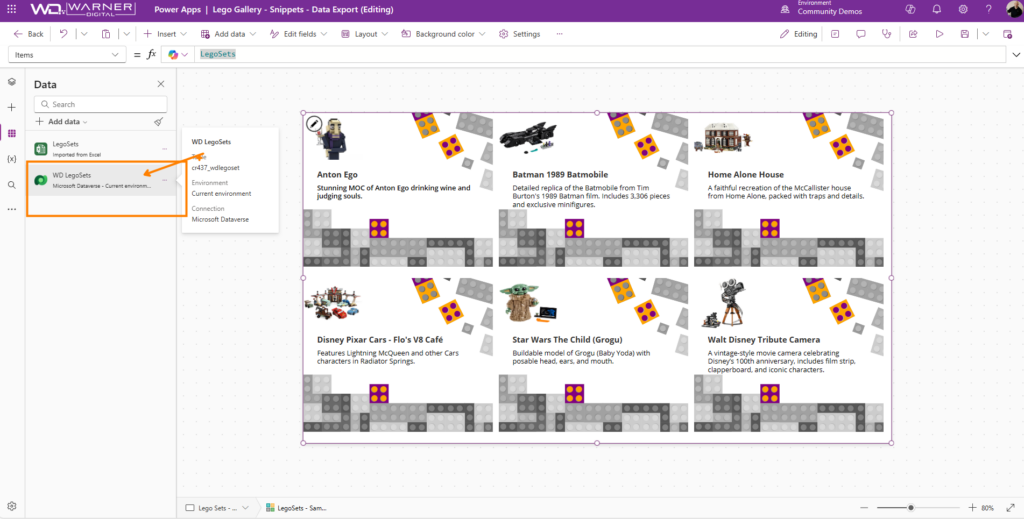Image resolution: width=1024 pixels, height=519 pixels.
Task: Open the Items property dropdown
Action: tap(67, 55)
